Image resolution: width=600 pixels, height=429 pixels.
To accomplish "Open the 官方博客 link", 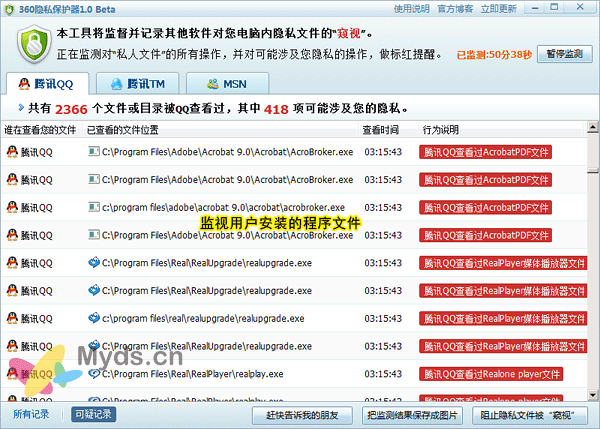I will coord(455,8).
